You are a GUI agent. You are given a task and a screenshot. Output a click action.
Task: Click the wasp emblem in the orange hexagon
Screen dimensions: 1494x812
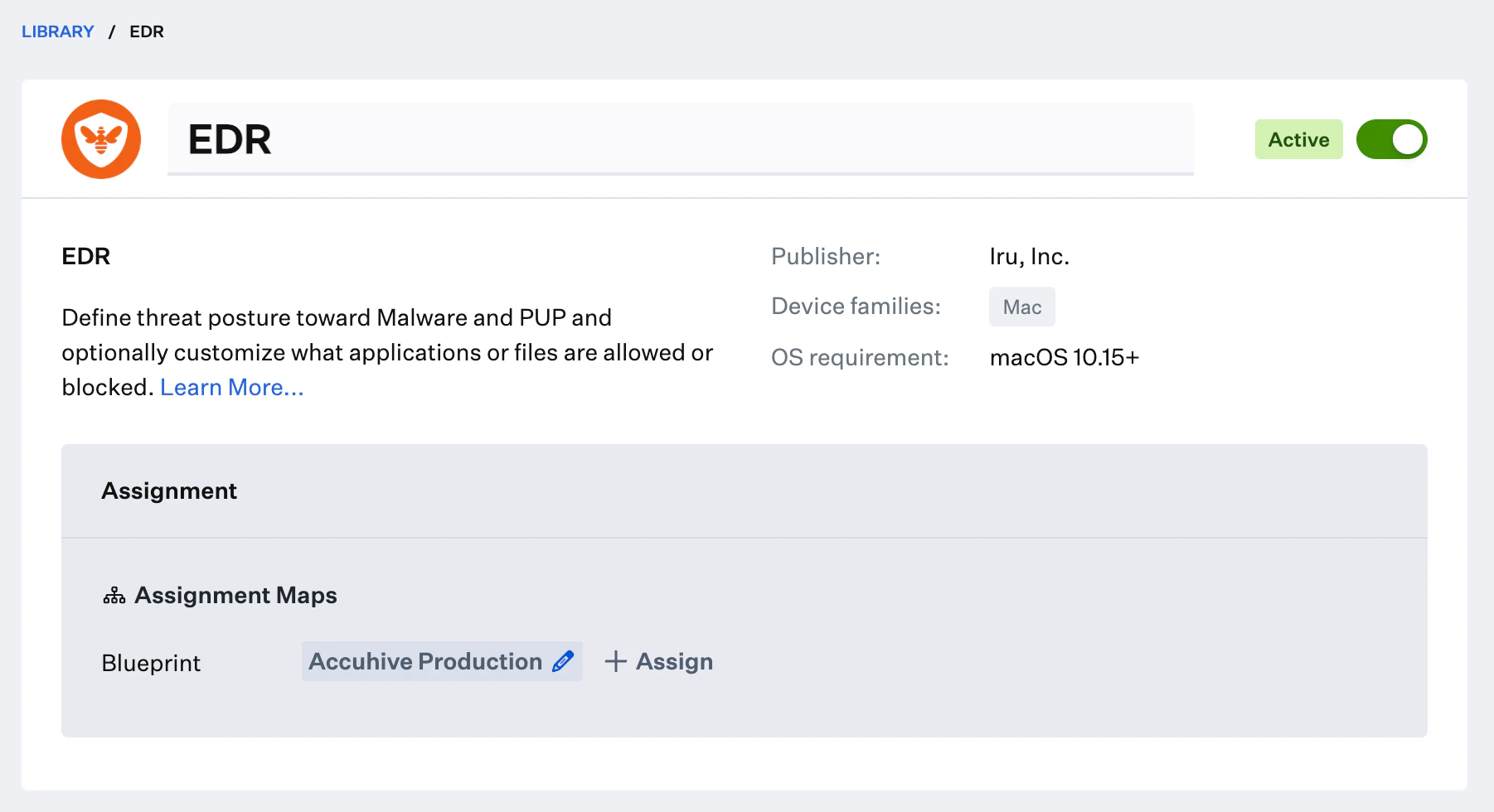pyautogui.click(x=100, y=139)
